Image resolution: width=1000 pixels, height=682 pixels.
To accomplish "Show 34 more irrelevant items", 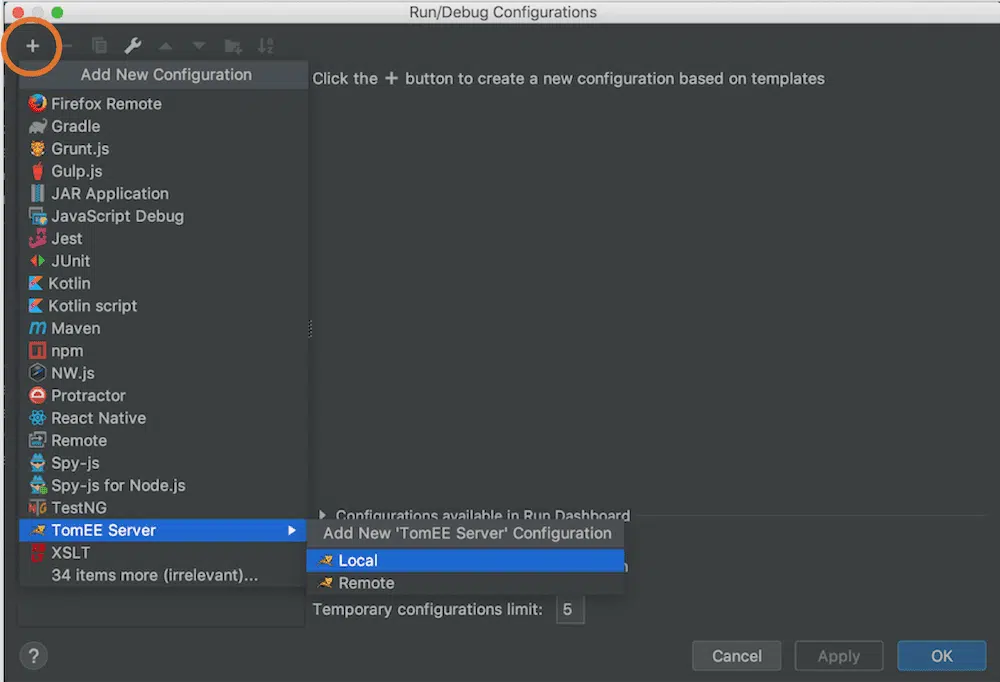I will pos(154,575).
